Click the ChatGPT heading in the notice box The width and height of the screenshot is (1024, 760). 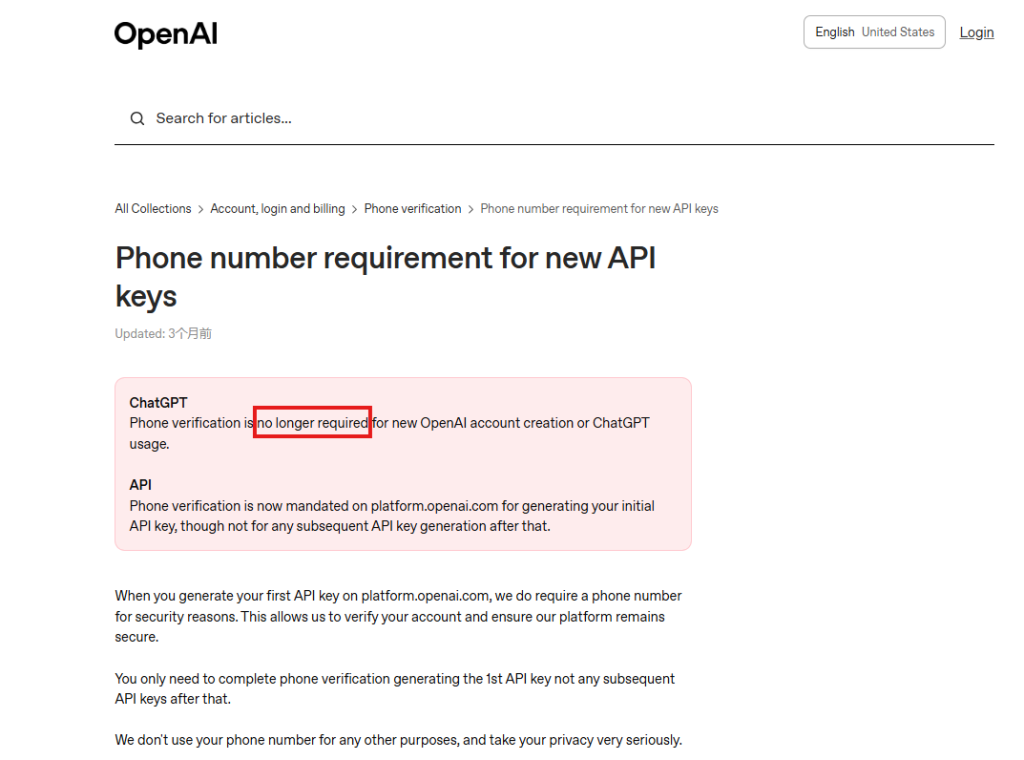pyautogui.click(x=158, y=403)
